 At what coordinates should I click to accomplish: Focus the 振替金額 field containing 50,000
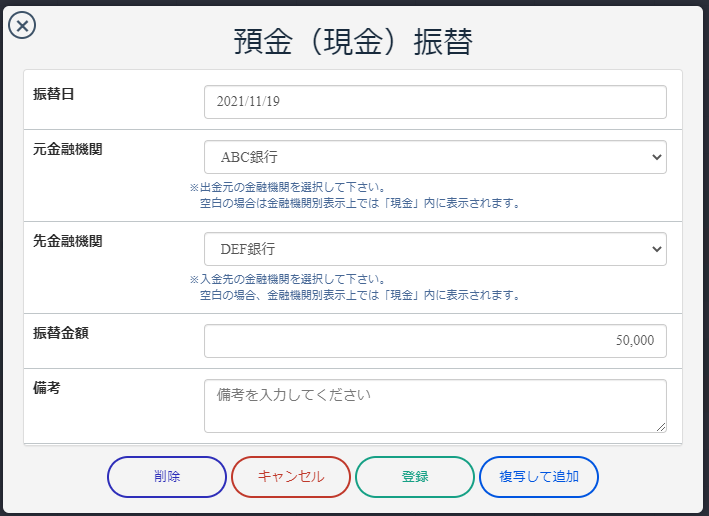[x=435, y=341]
